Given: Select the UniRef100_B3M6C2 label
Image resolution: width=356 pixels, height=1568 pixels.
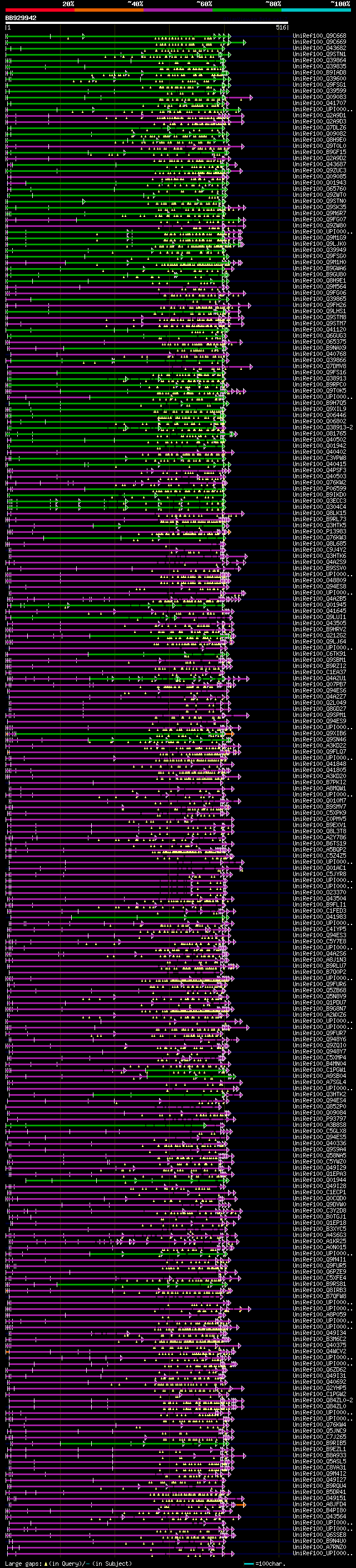Looking at the screenshot, I should coord(319,1339).
